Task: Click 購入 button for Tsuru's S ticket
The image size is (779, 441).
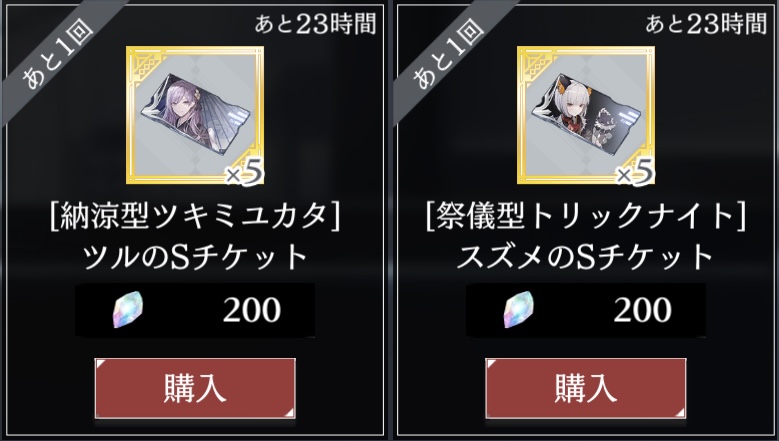Action: tap(195, 388)
